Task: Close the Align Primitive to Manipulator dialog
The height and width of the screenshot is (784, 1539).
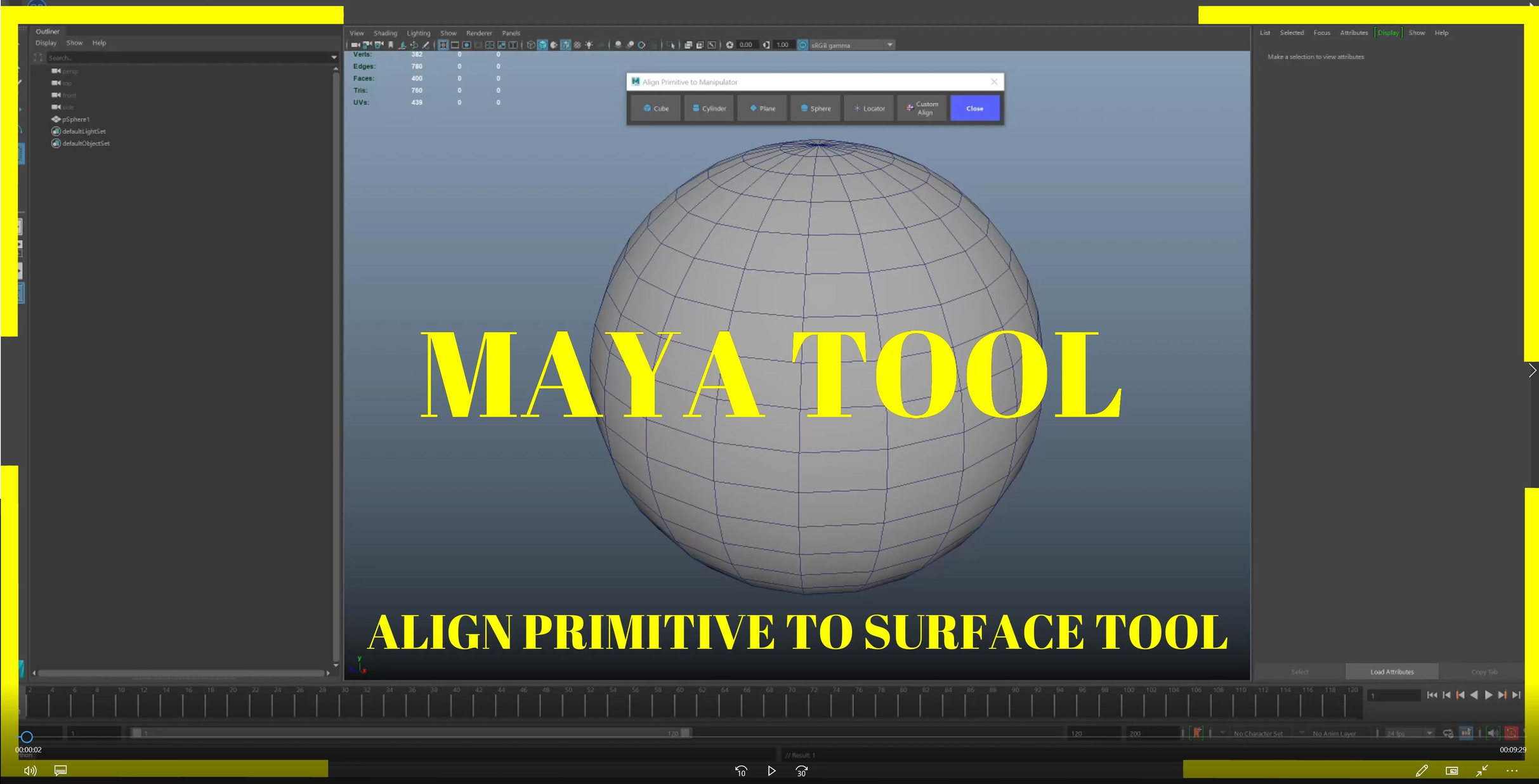Action: click(994, 82)
